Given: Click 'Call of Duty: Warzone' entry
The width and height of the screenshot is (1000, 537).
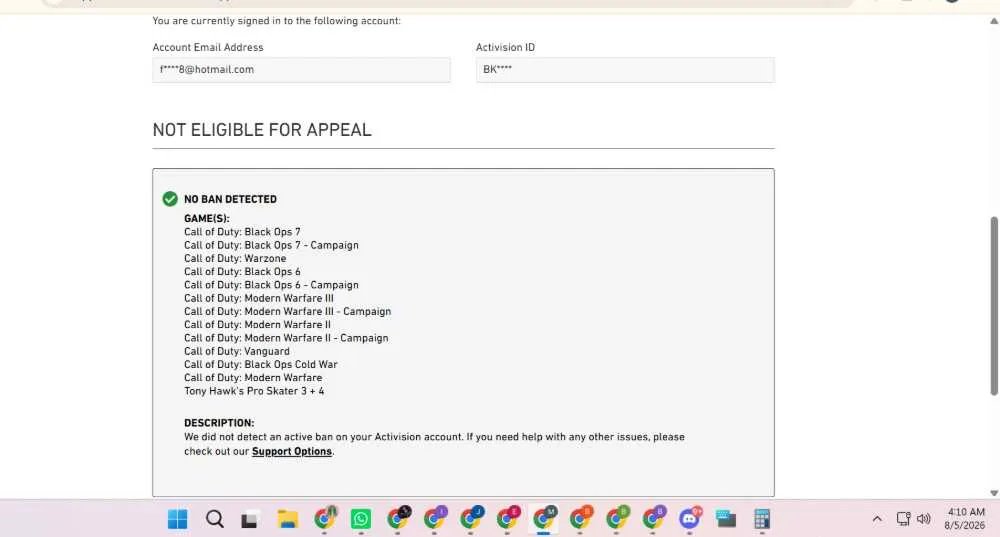Looking at the screenshot, I should coord(235,258).
